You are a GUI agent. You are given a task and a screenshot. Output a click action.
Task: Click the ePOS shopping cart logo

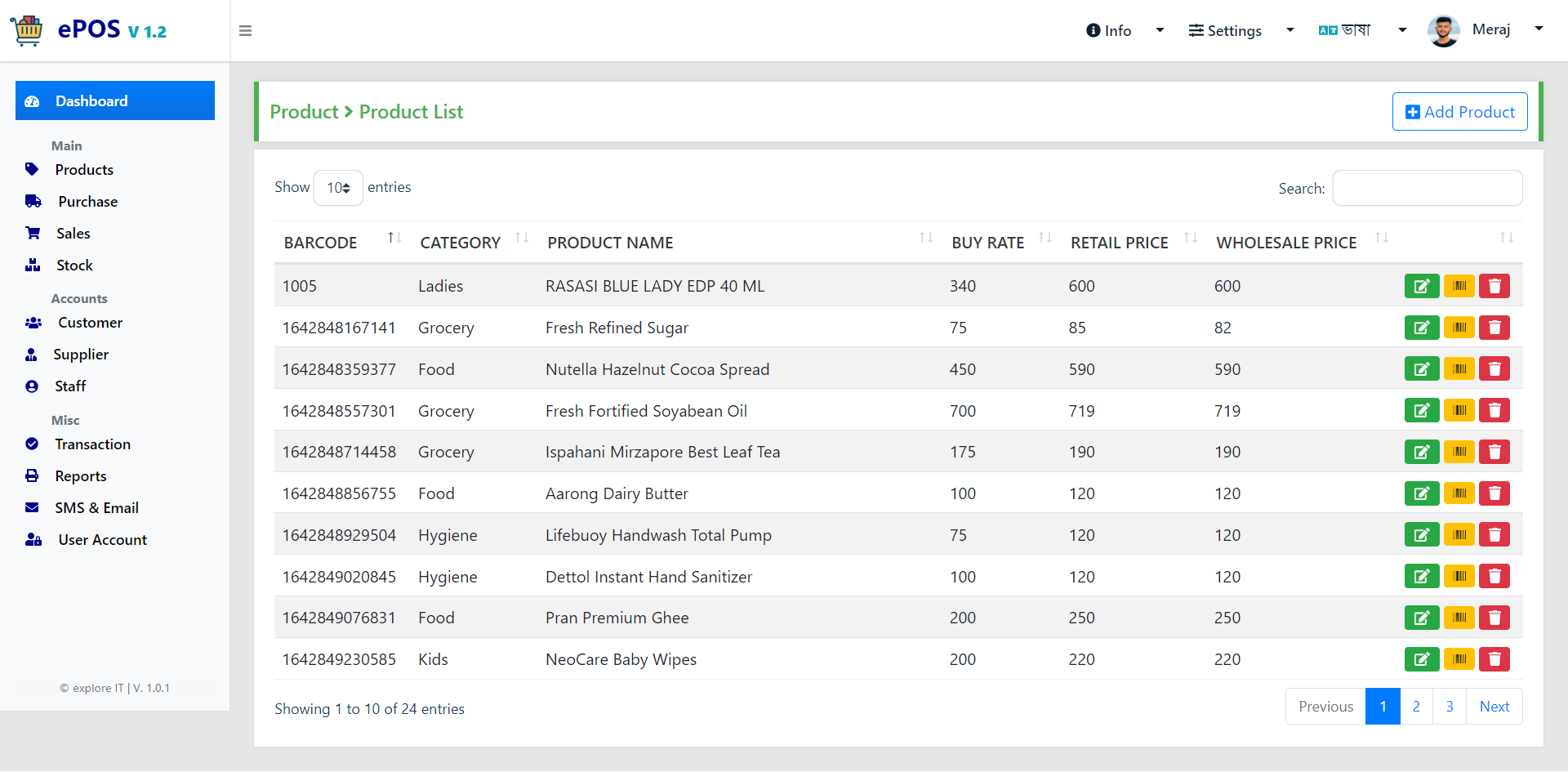click(27, 30)
